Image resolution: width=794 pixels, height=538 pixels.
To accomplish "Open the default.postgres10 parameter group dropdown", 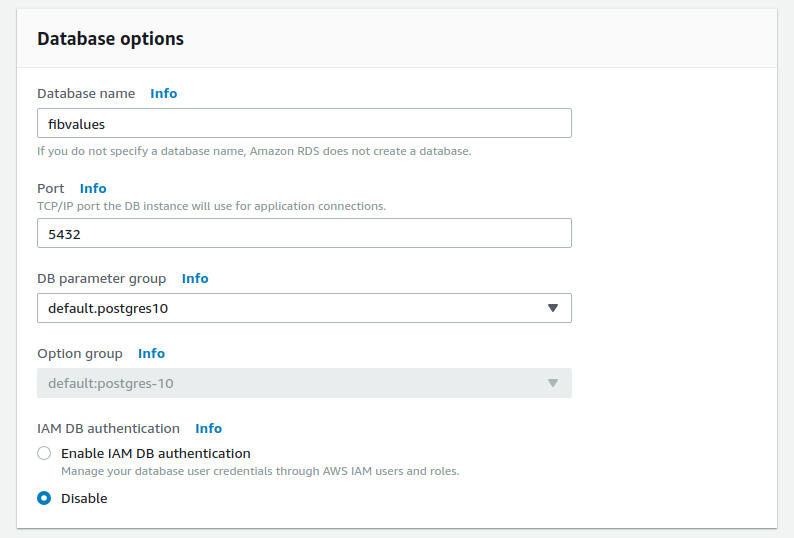I will [x=304, y=308].
